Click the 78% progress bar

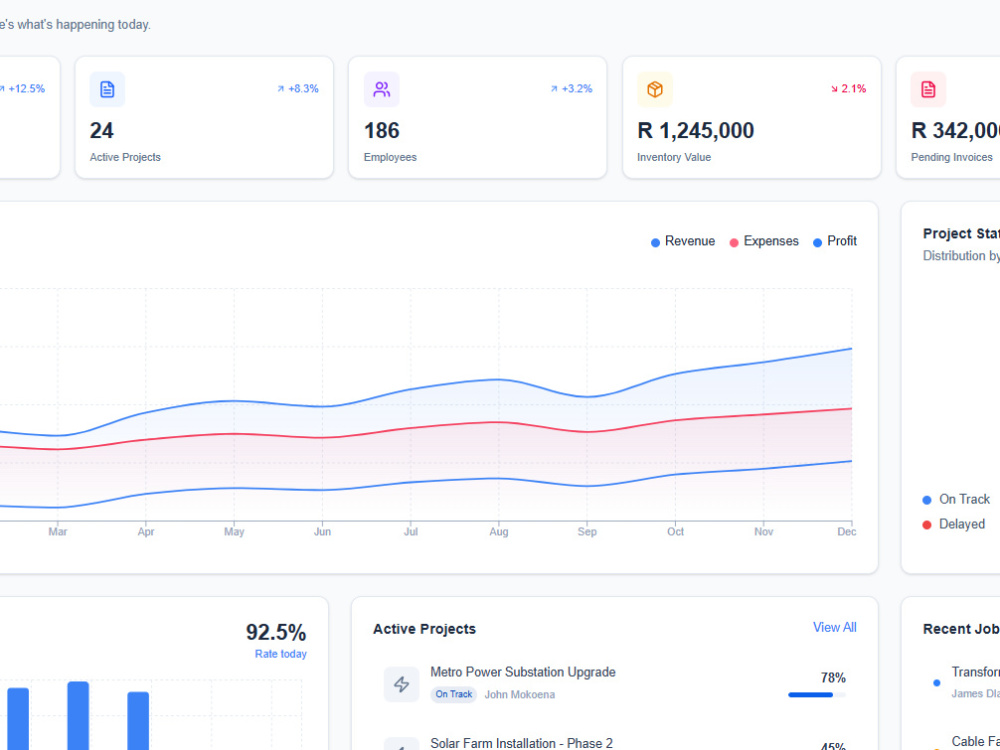[817, 695]
